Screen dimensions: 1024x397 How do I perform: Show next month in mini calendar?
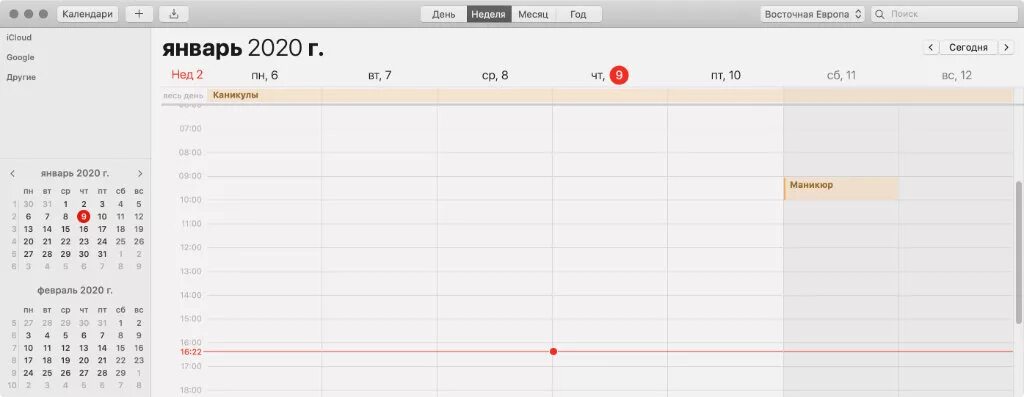[140, 174]
